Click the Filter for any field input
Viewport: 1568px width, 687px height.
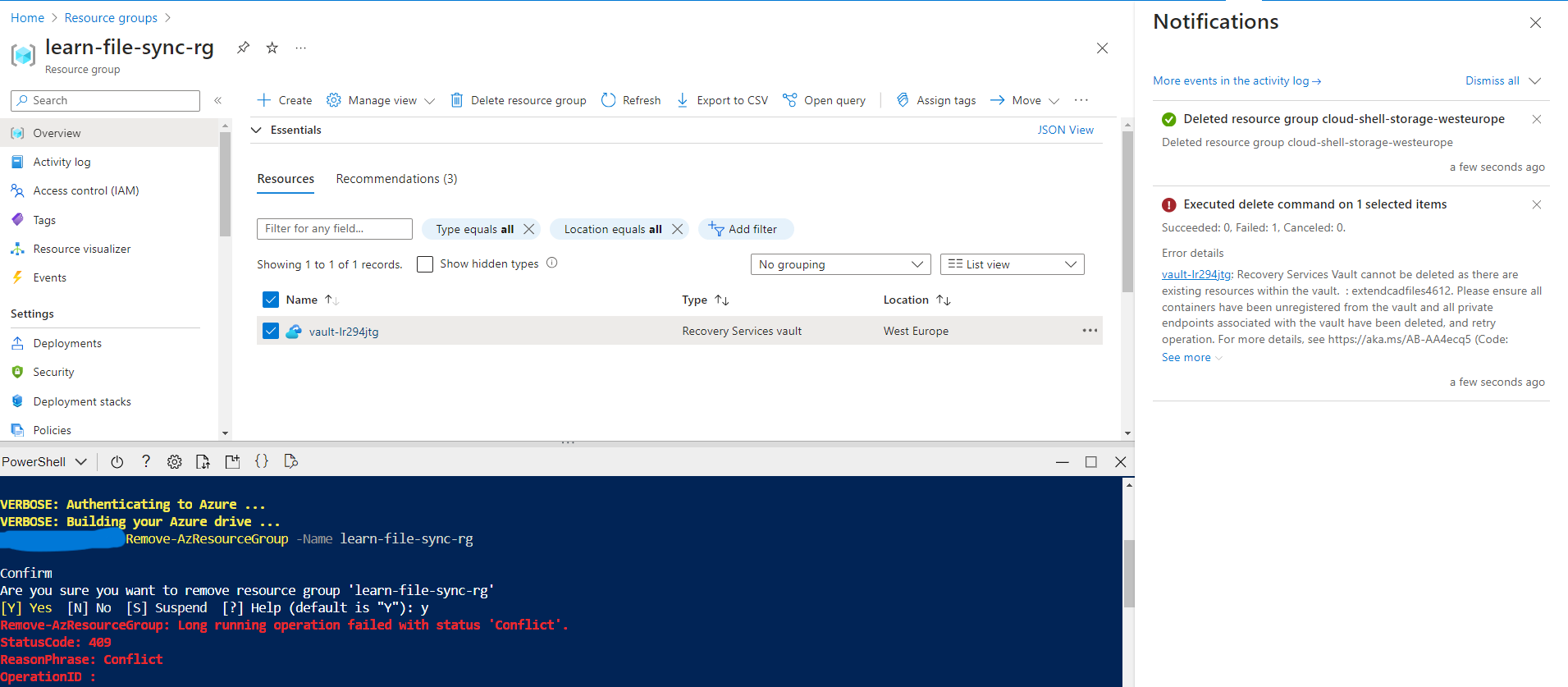pyautogui.click(x=335, y=229)
